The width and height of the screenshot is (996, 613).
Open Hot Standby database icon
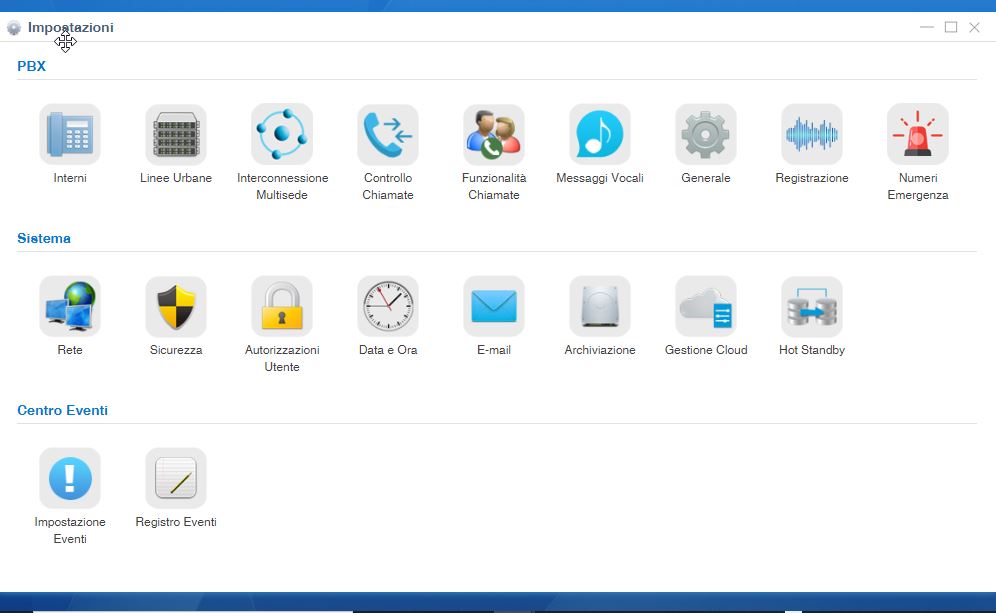tap(812, 306)
